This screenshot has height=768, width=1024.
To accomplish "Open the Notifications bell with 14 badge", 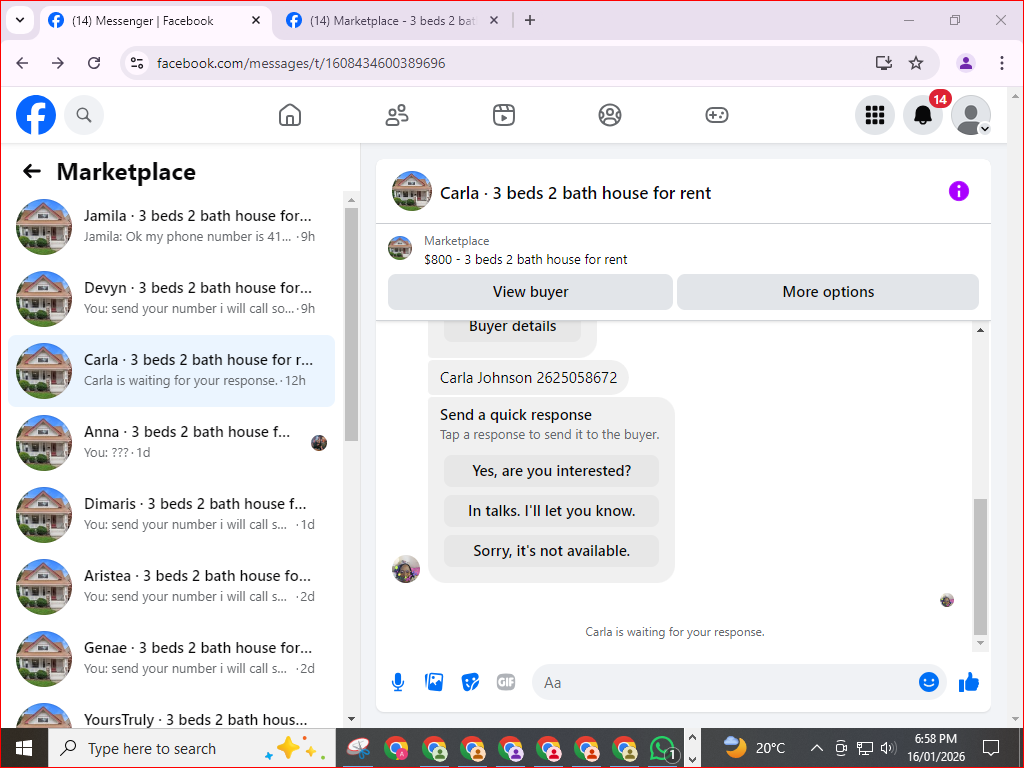I will 923,115.
